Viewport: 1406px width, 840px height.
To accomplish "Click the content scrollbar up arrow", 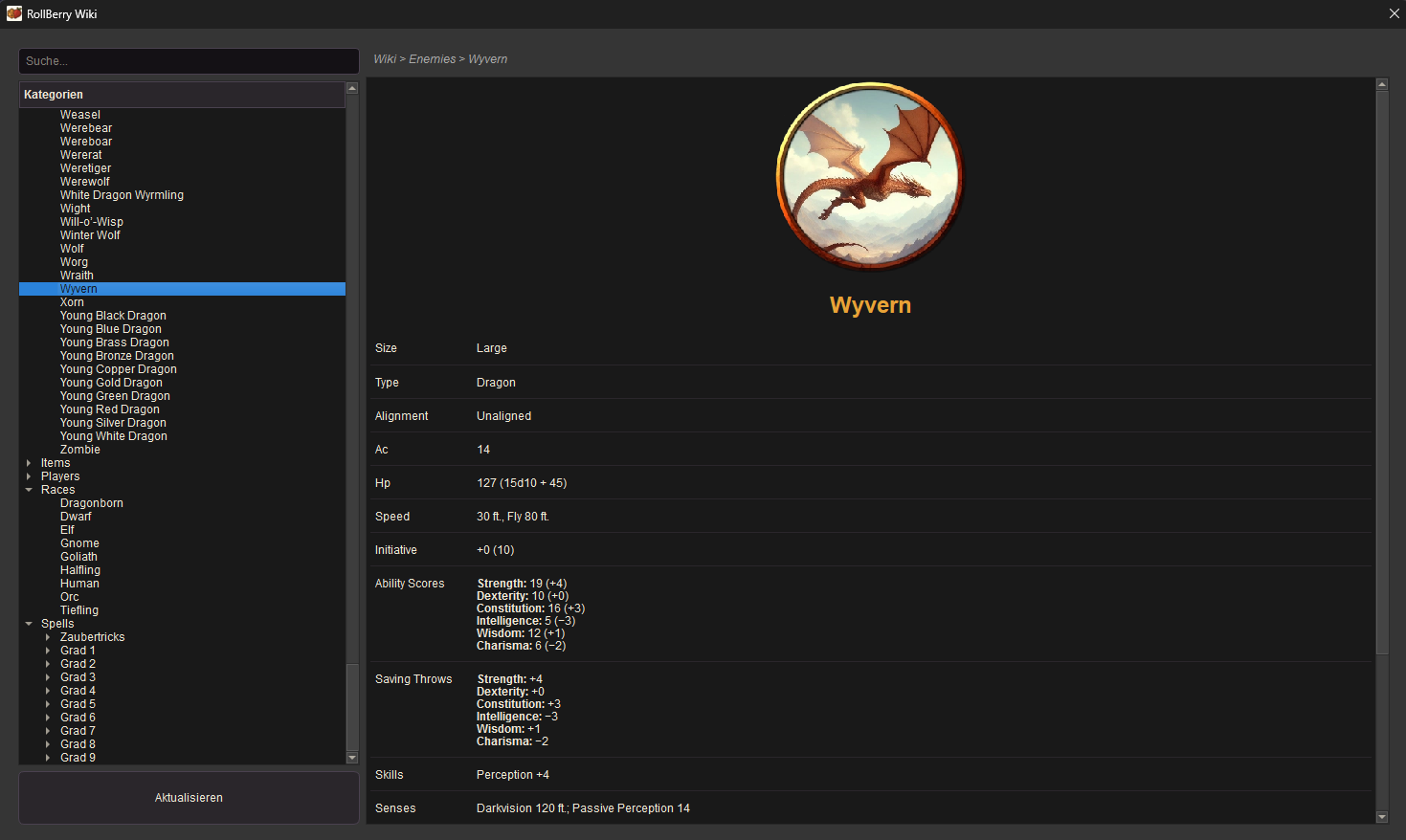I will click(x=1381, y=83).
